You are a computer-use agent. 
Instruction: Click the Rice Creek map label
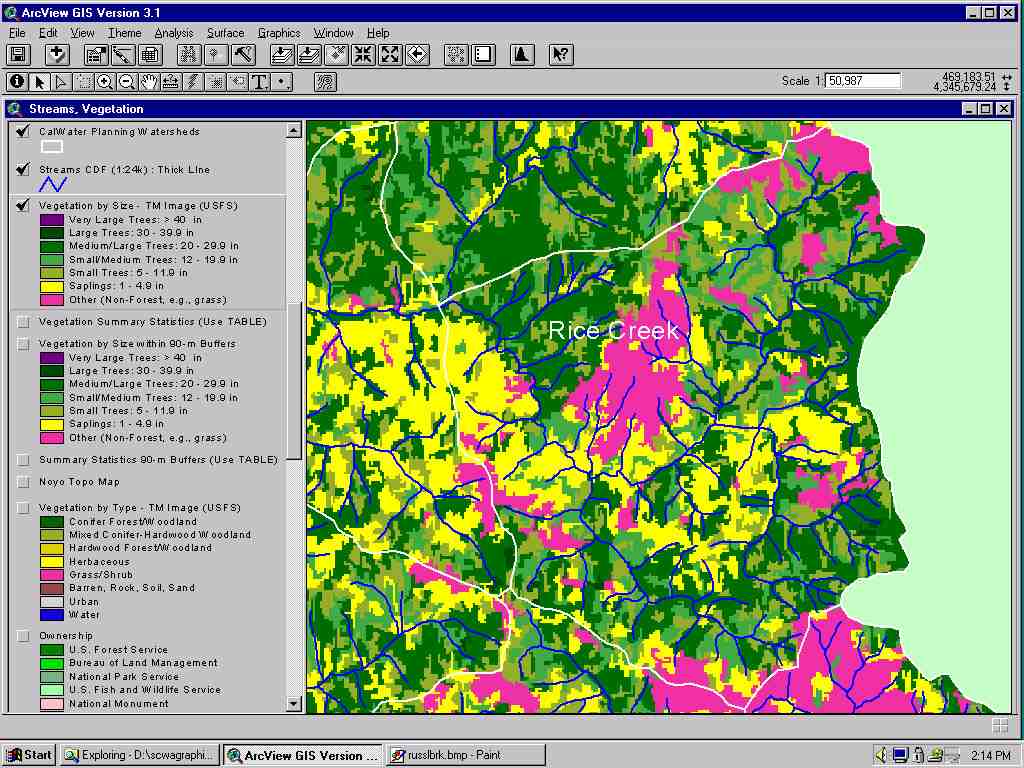point(614,330)
